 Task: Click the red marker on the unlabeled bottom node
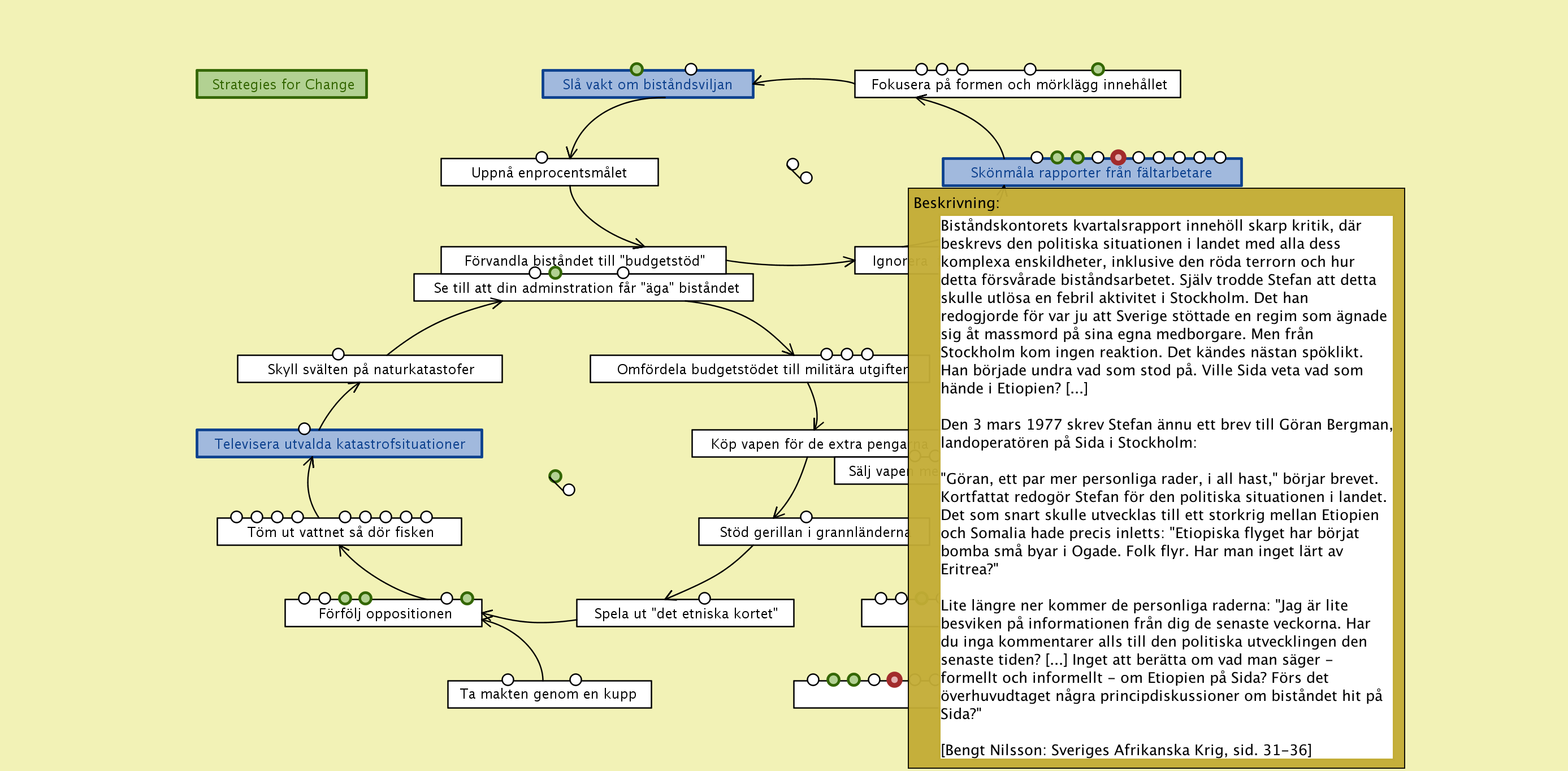click(x=894, y=680)
